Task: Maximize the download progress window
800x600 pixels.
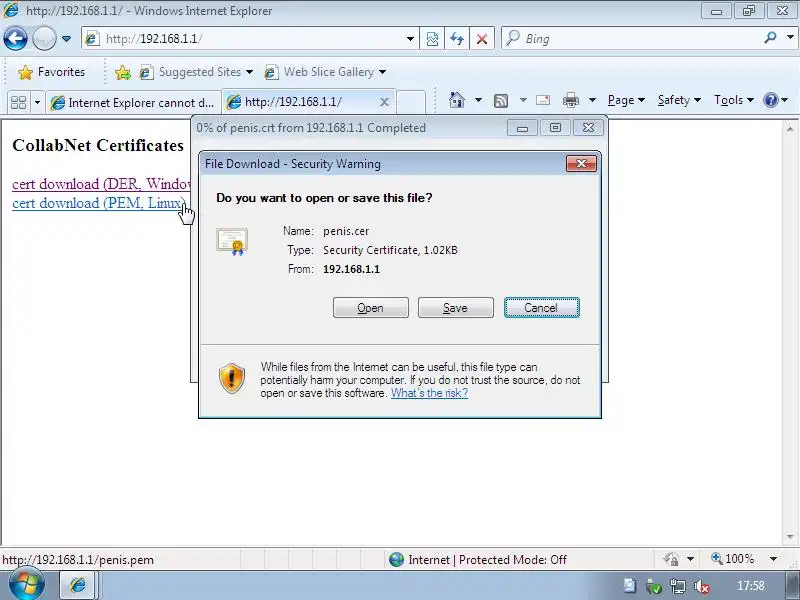Action: tap(555, 128)
